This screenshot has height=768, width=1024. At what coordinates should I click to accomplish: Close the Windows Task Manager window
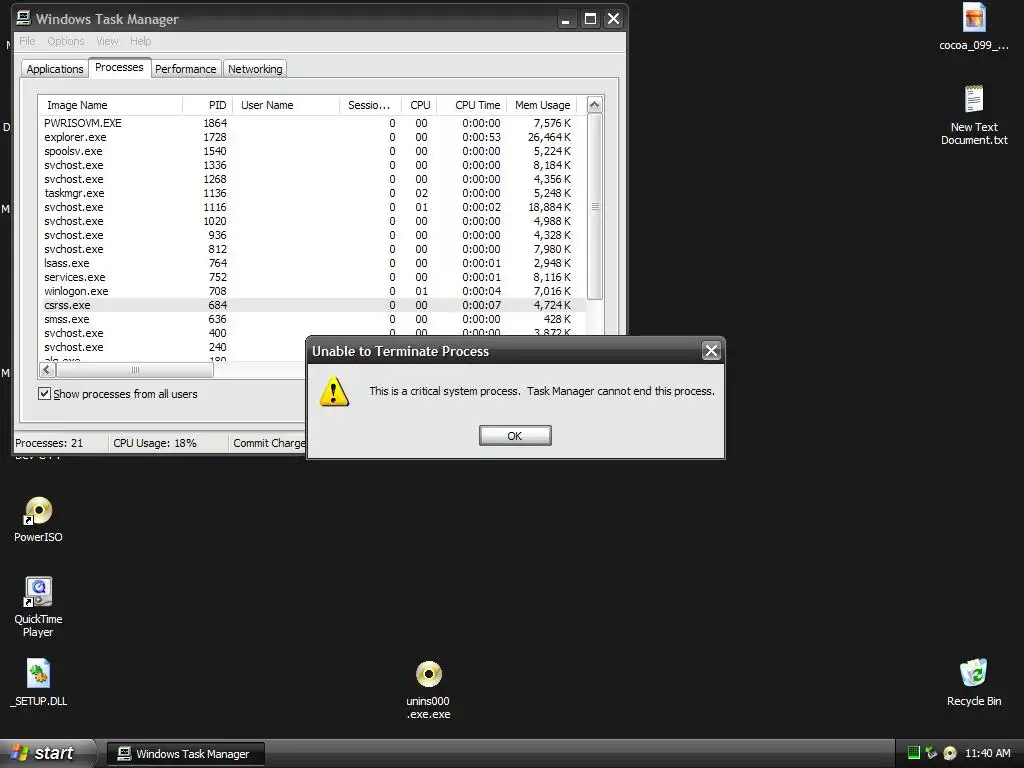pyautogui.click(x=613, y=19)
